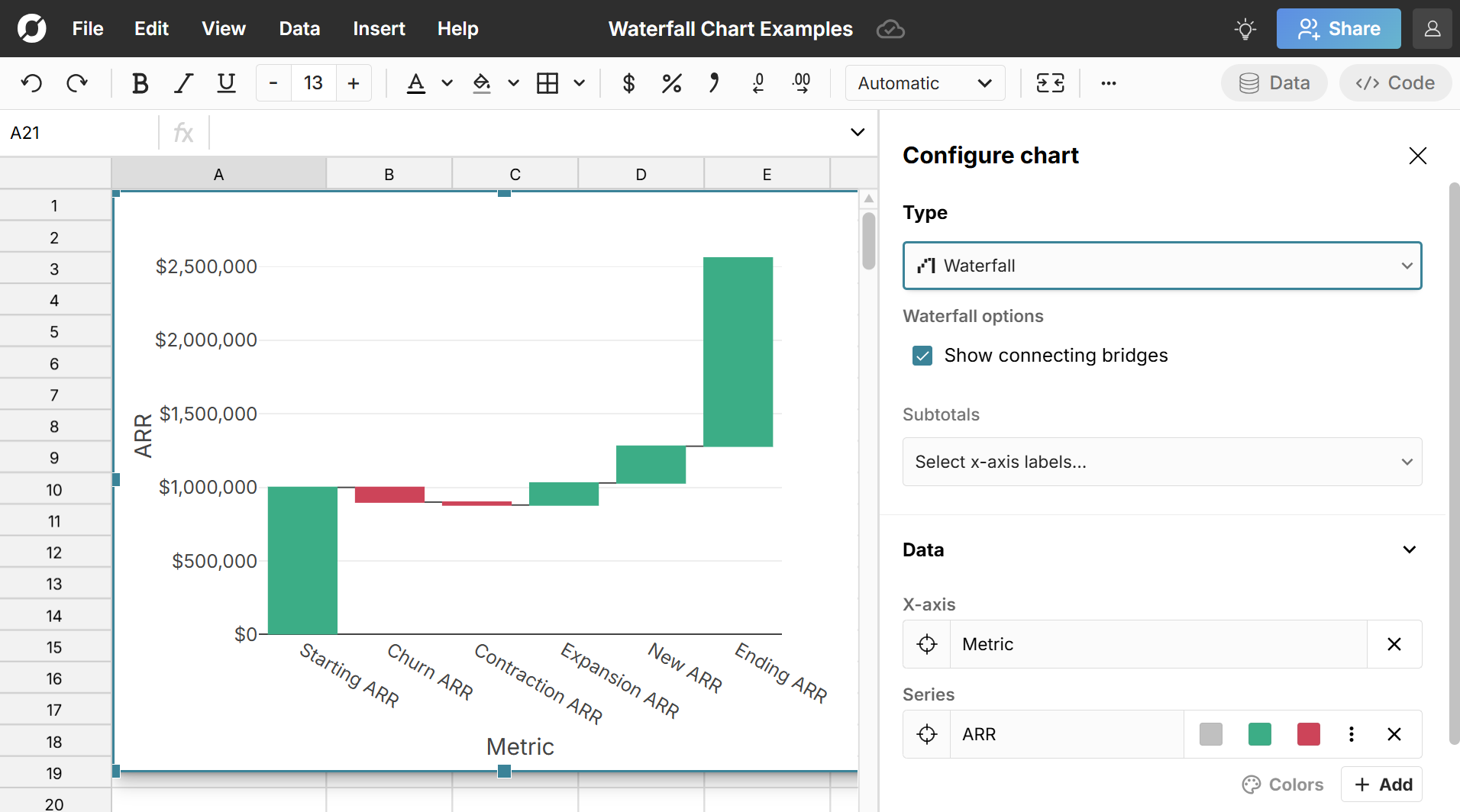Apply currency format to selection
Viewport: 1460px width, 812px height.
click(628, 82)
